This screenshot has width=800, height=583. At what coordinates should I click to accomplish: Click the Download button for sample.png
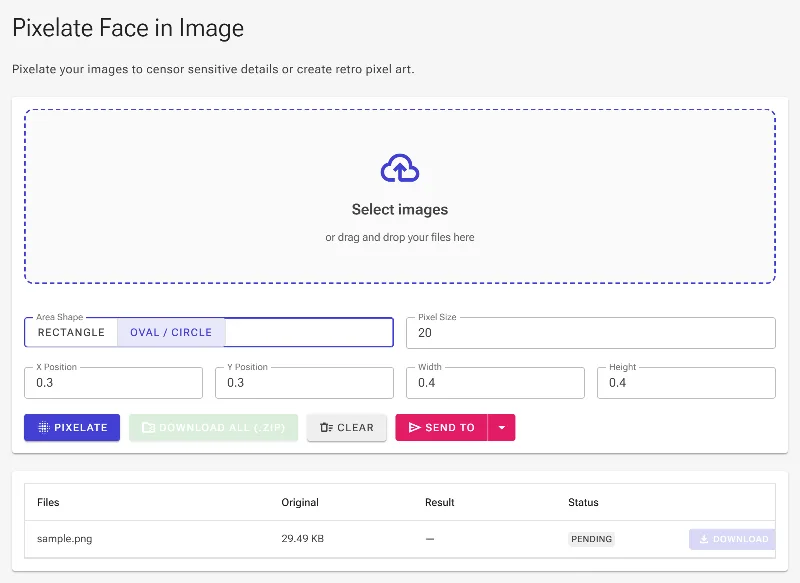(x=732, y=539)
